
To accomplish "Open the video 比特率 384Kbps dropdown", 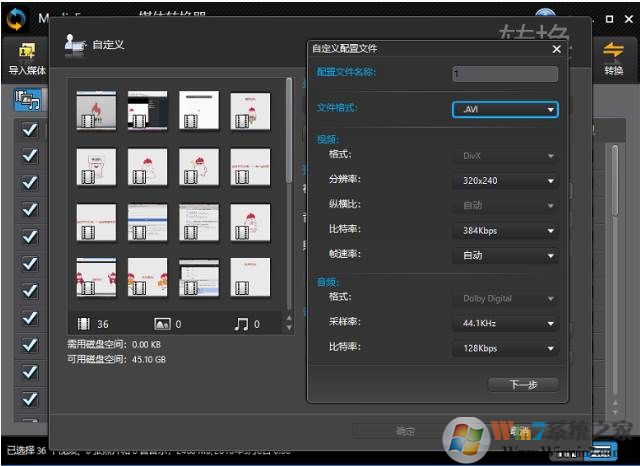I will 505,231.
